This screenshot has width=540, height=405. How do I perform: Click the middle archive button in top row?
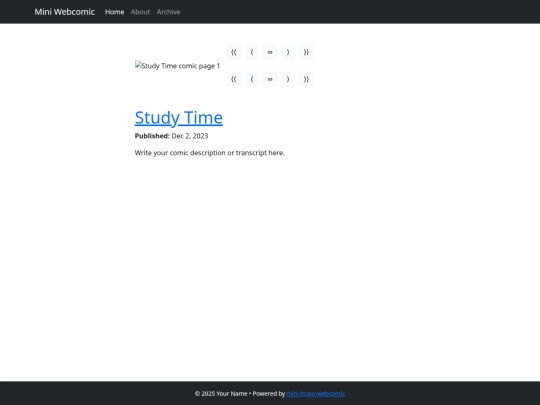[x=270, y=52]
